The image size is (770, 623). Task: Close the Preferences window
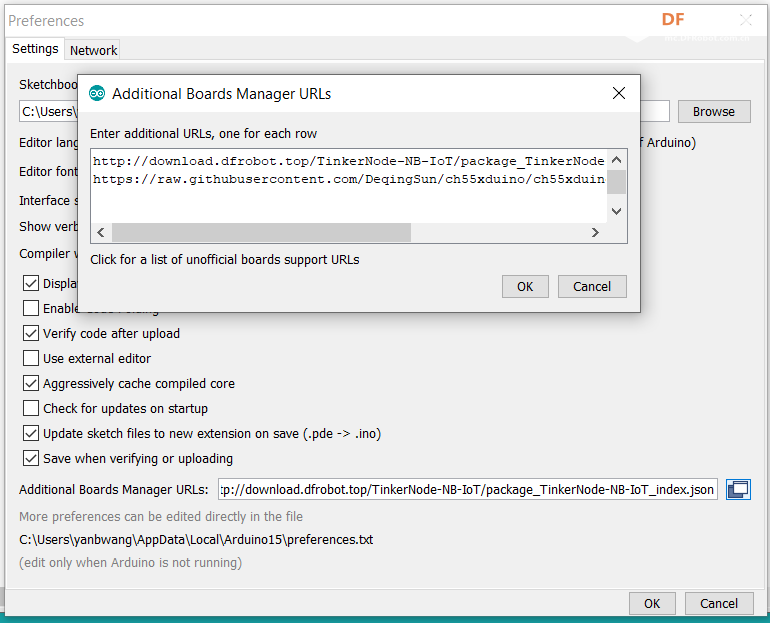[x=746, y=20]
